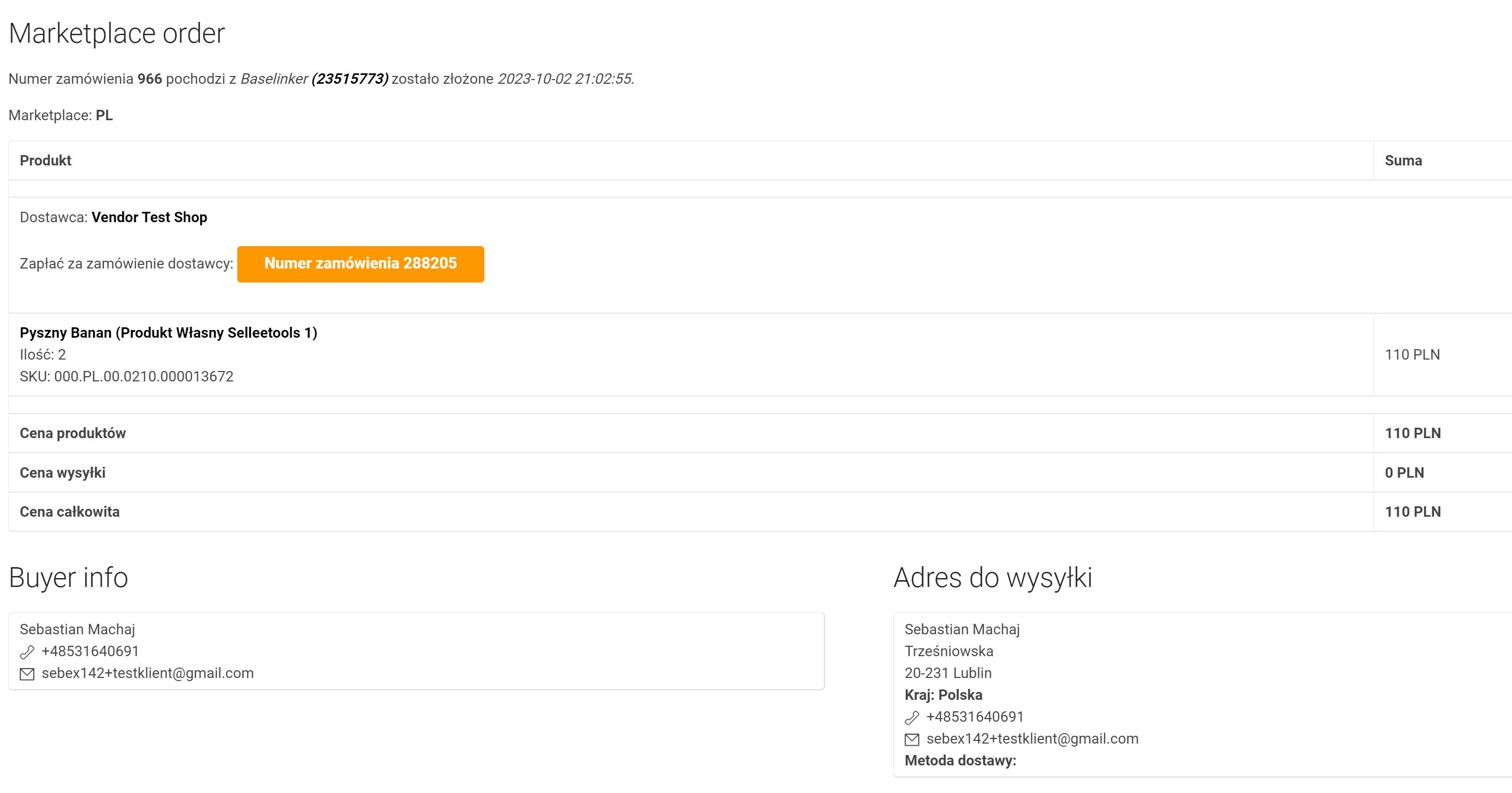Click the Metoda dostawy label
Image resolution: width=1512 pixels, height=793 pixels.
(959, 761)
